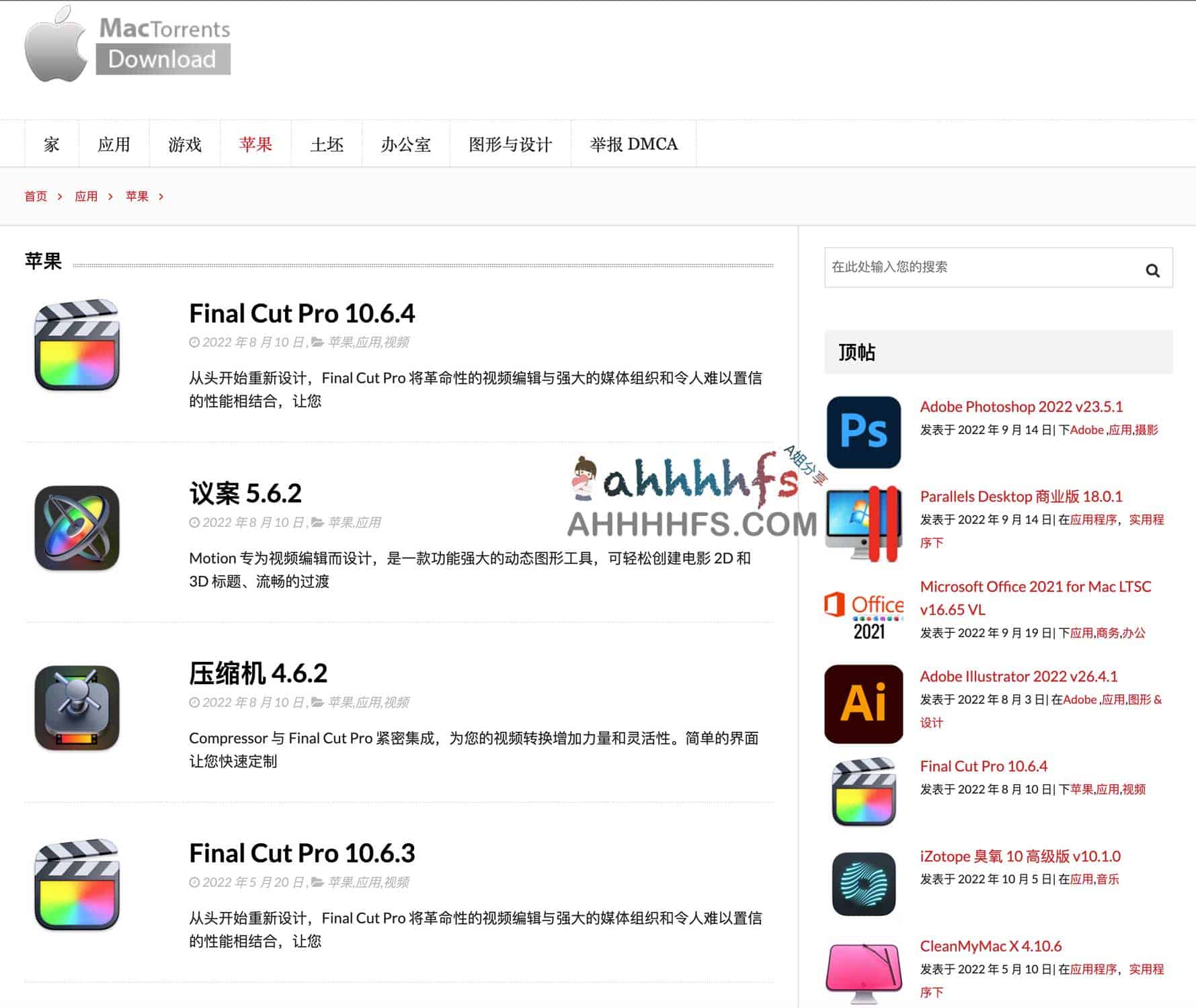The height and width of the screenshot is (1008, 1196).
Task: Click the 顶帖 sidebar heading
Action: (856, 352)
